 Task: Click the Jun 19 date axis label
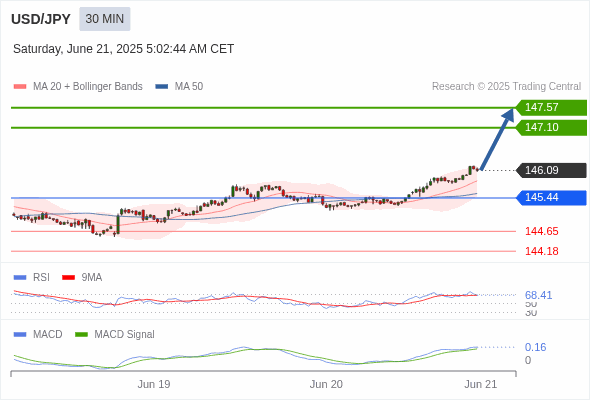pos(154,384)
